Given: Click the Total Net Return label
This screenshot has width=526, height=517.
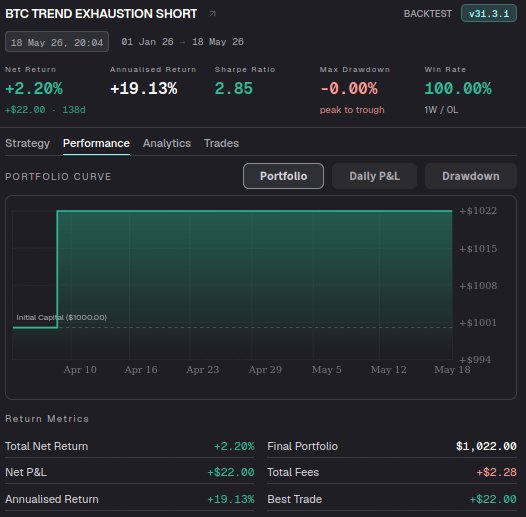Looking at the screenshot, I should pyautogui.click(x=47, y=447).
